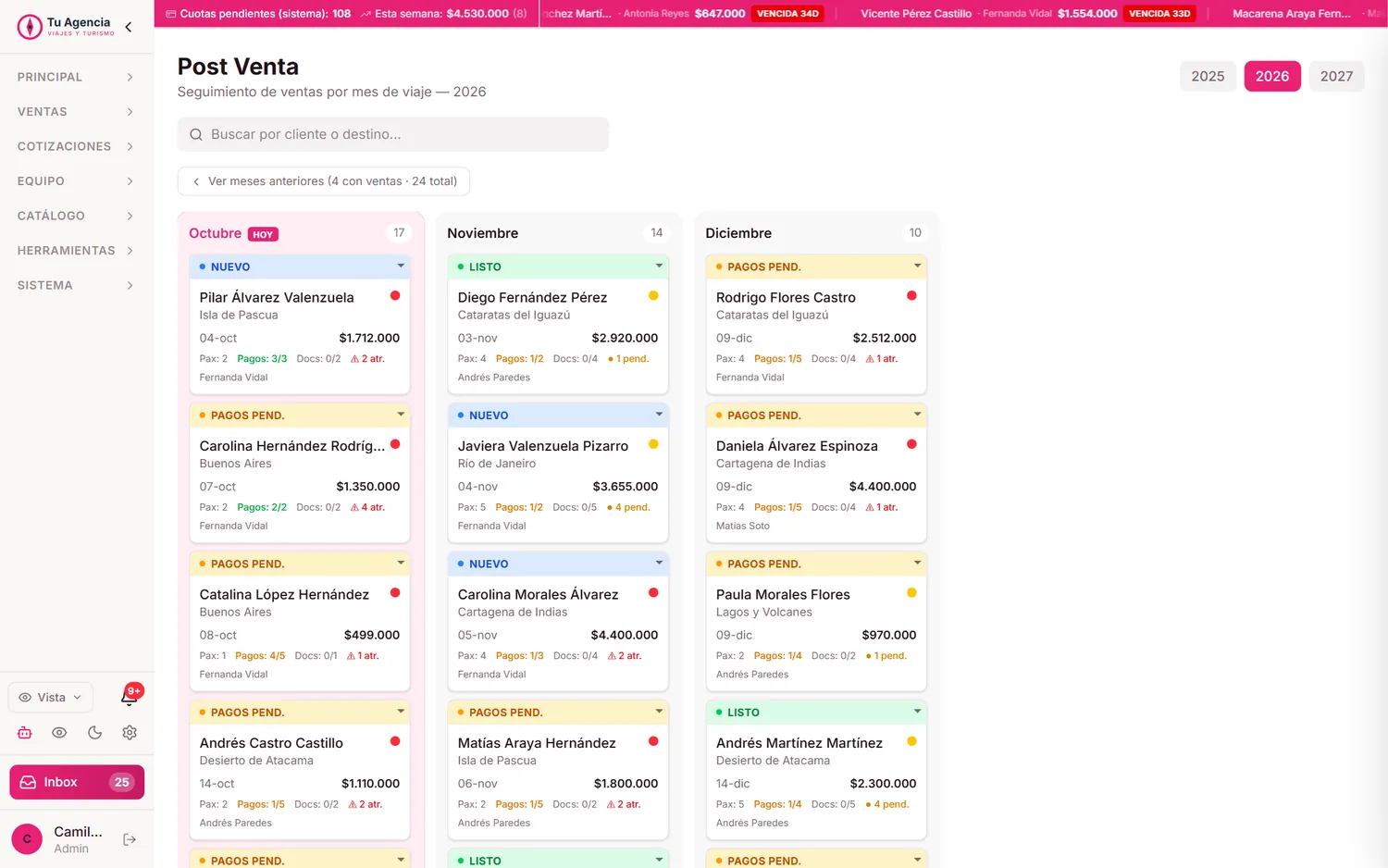This screenshot has height=868, width=1388.
Task: Click the Tu Agencia logo
Action: click(x=67, y=26)
